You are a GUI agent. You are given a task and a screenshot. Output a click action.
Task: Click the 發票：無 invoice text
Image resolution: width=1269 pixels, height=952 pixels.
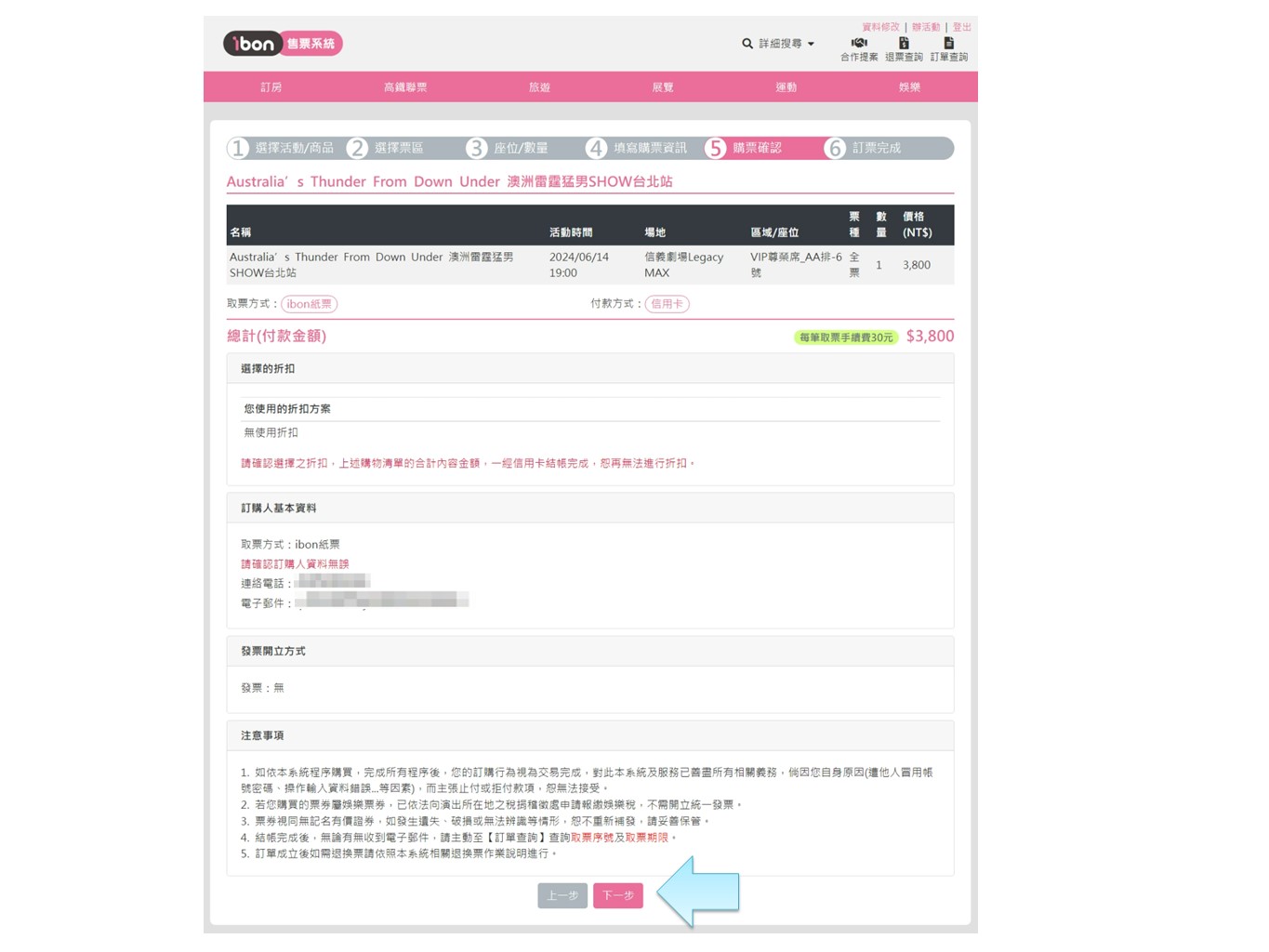262,688
